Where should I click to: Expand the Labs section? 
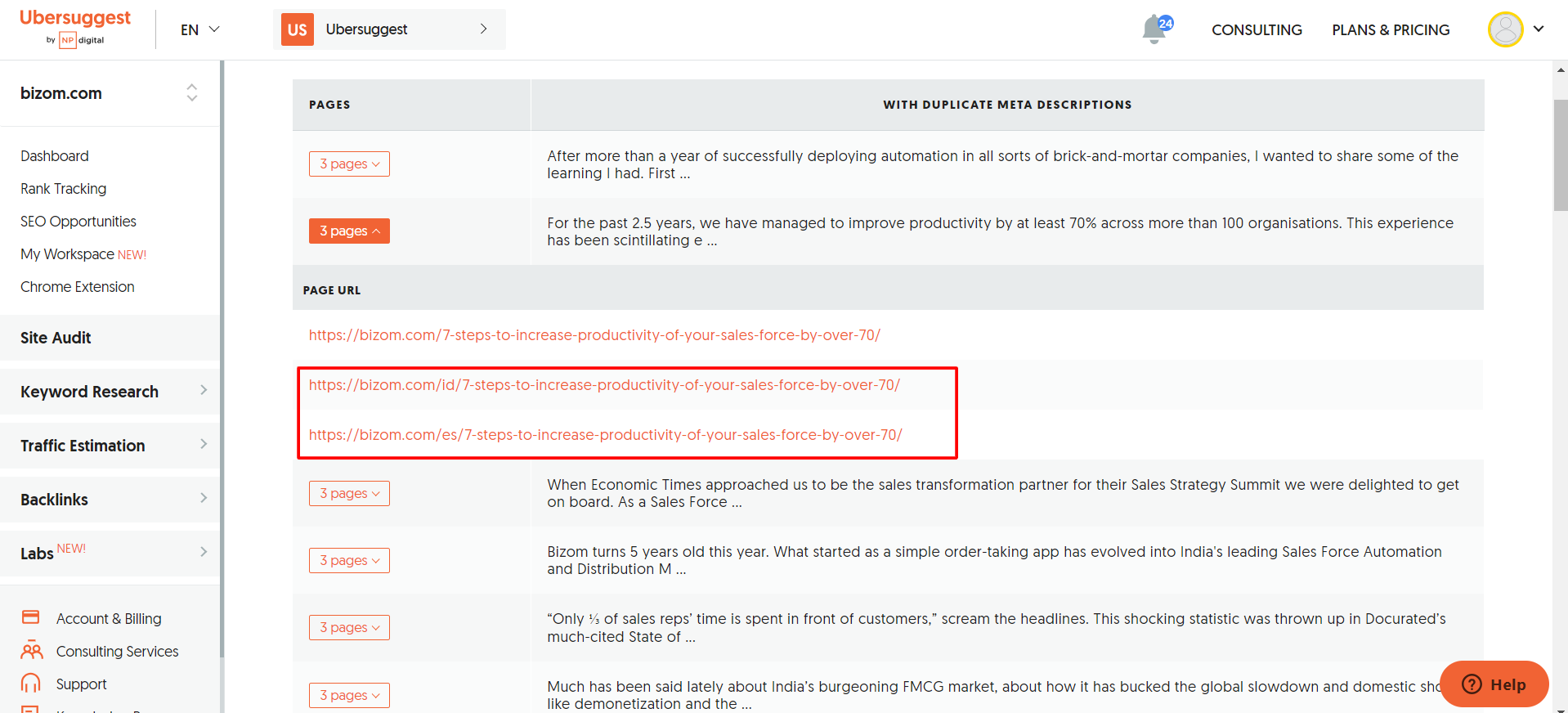pyautogui.click(x=110, y=554)
